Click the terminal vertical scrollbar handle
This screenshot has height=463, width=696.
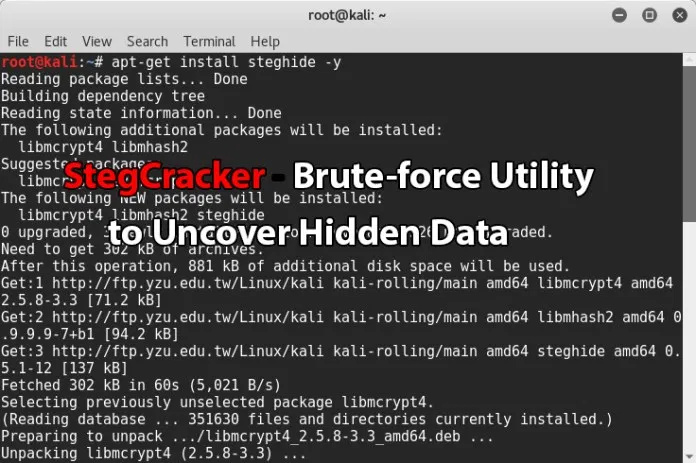click(689, 142)
